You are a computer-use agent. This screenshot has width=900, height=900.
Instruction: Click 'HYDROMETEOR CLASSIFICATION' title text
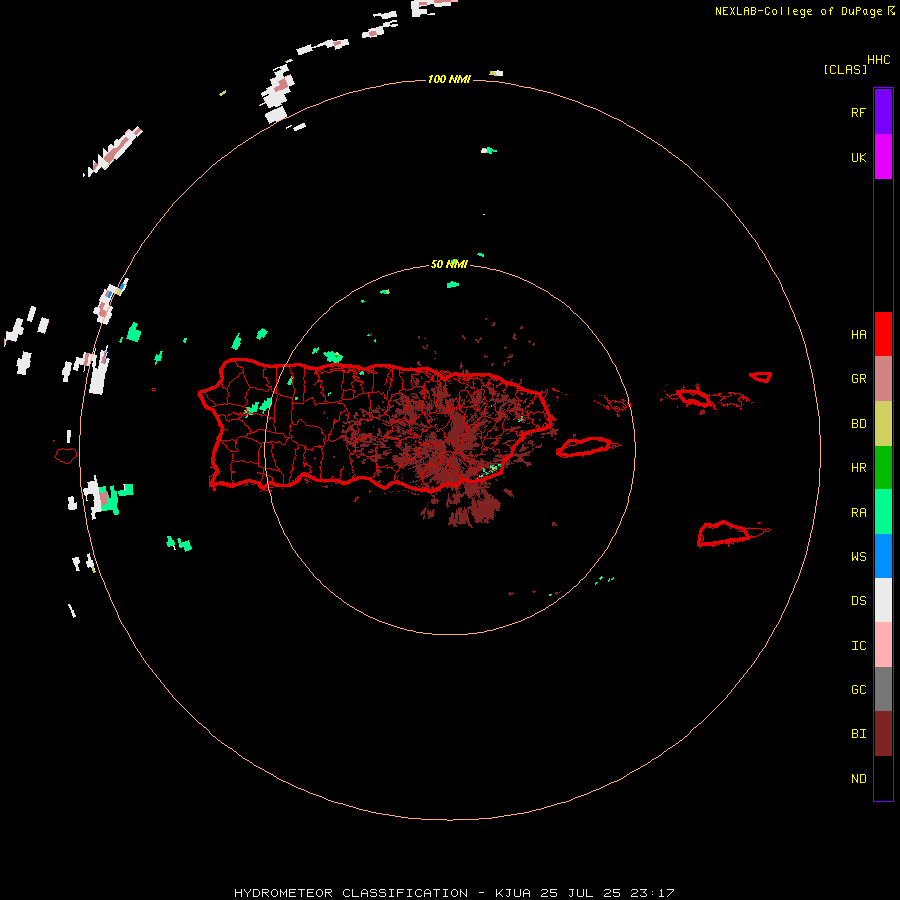(x=351, y=893)
